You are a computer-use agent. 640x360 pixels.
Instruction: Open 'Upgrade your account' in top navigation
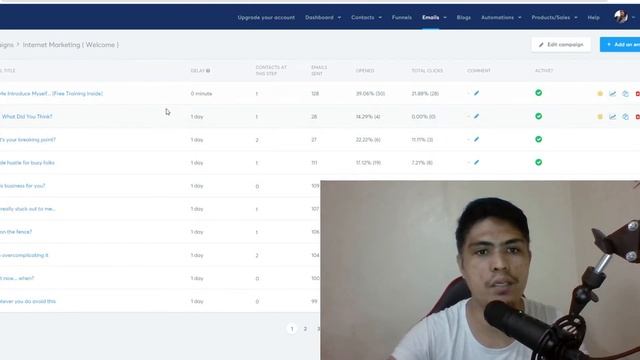coord(266,18)
